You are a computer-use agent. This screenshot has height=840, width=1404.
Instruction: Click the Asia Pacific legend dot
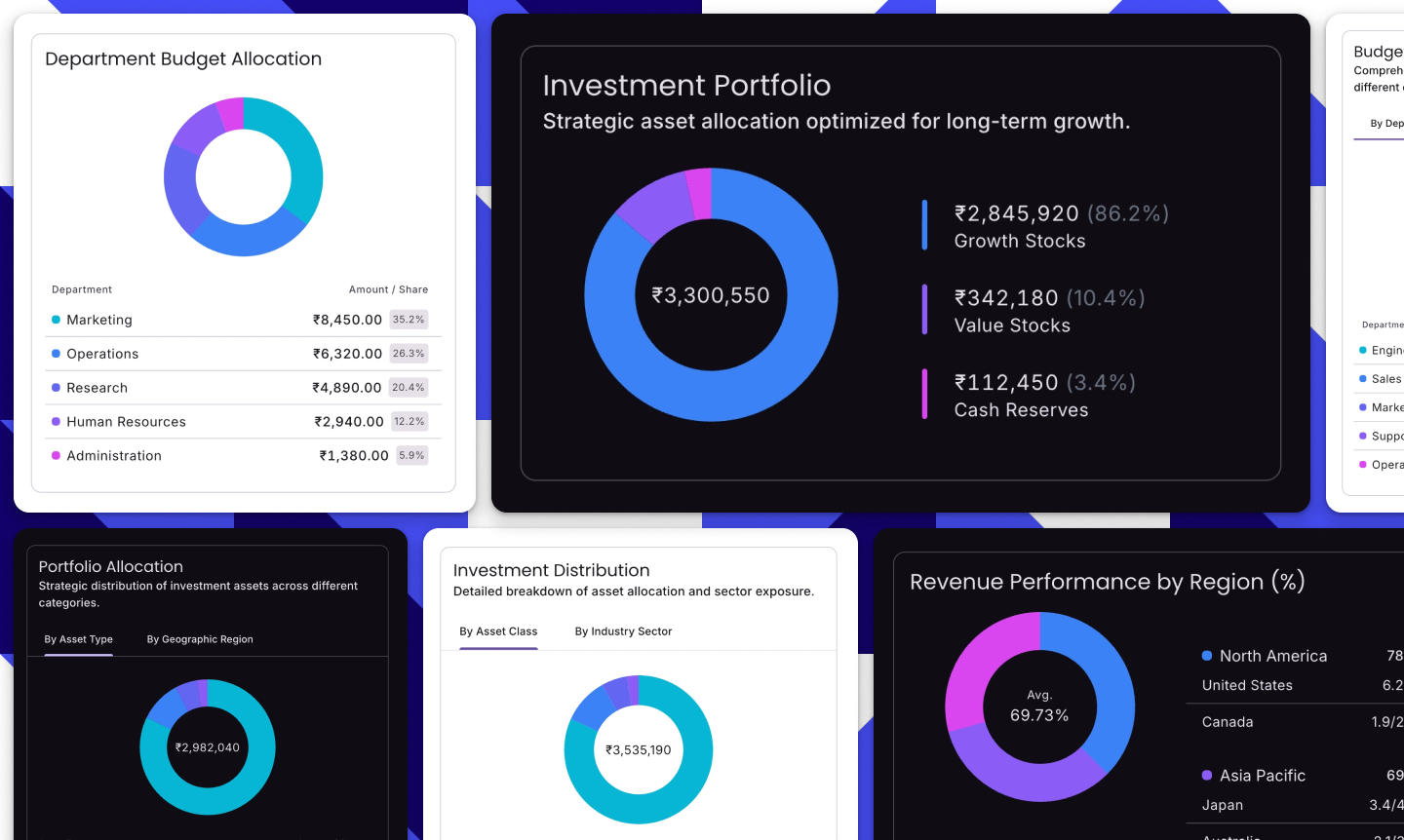coord(1207,776)
